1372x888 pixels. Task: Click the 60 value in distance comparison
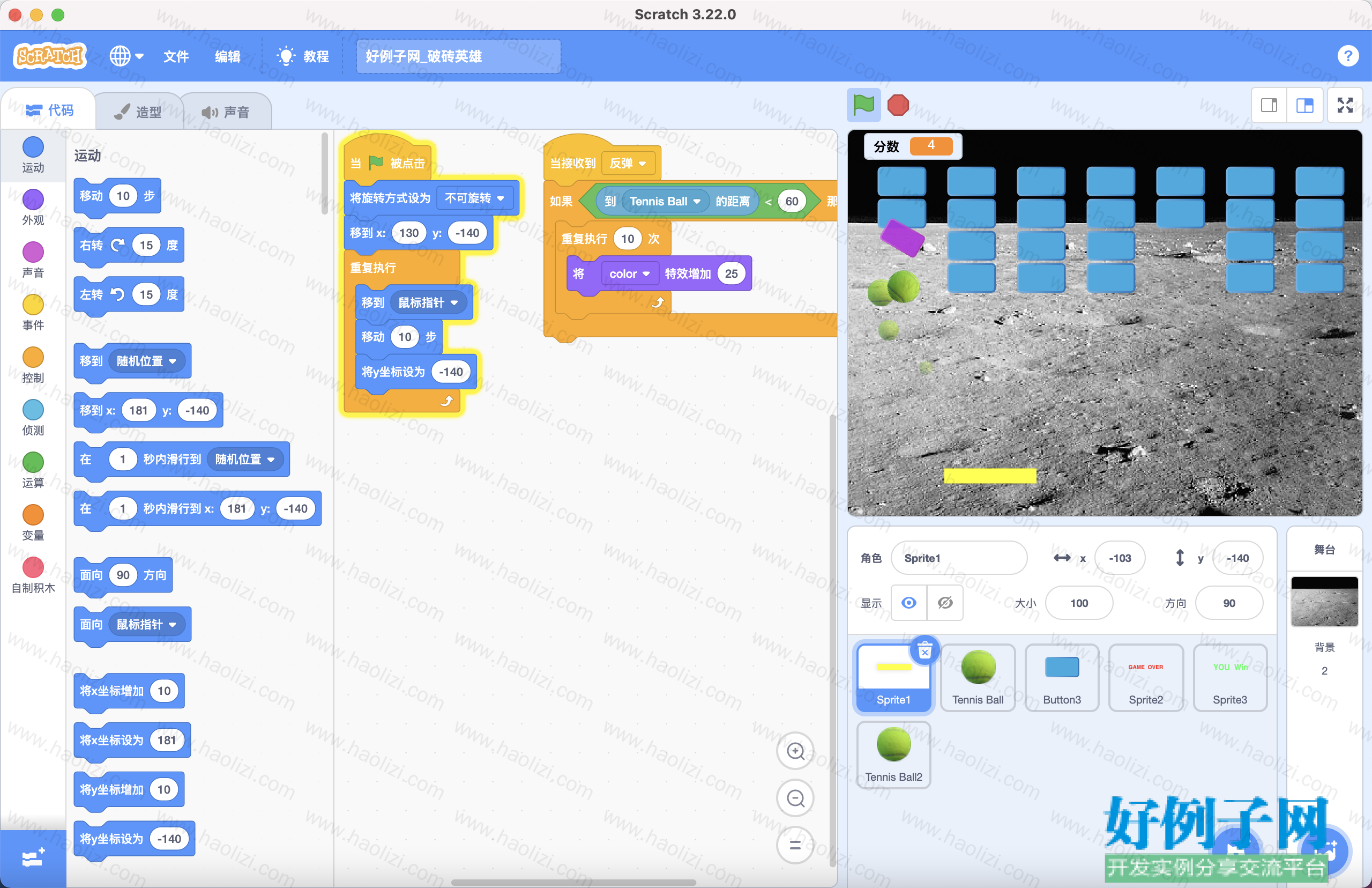[792, 201]
